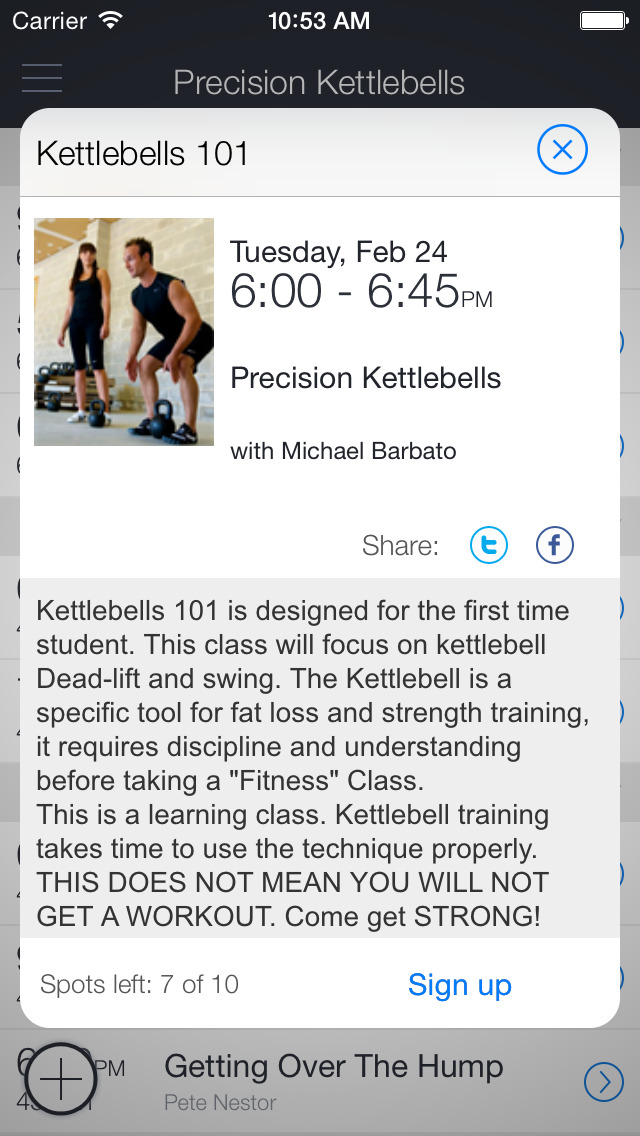The height and width of the screenshot is (1136, 640).
Task: Sign up for the class
Action: pyautogui.click(x=459, y=985)
